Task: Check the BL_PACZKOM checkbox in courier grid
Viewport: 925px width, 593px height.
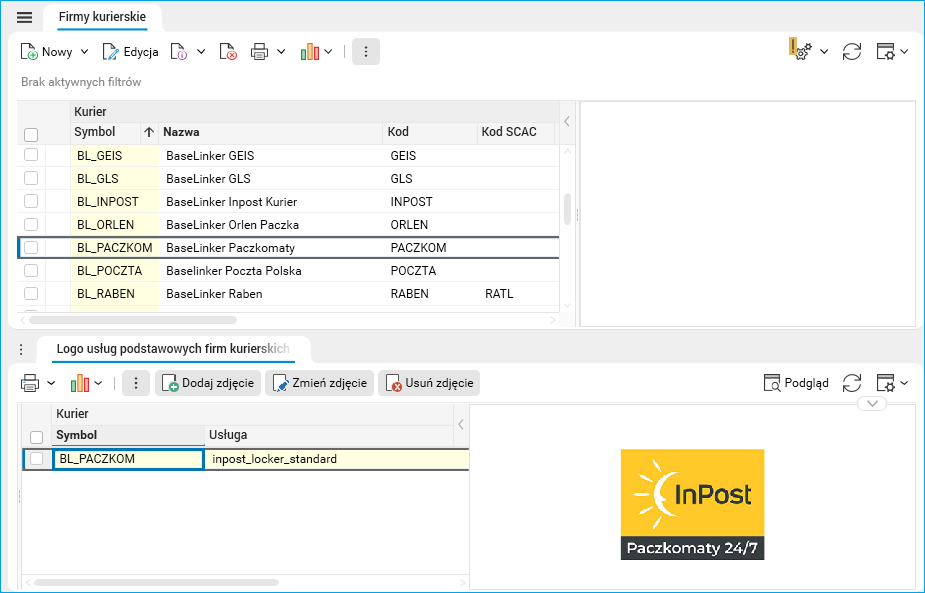Action: coord(31,247)
